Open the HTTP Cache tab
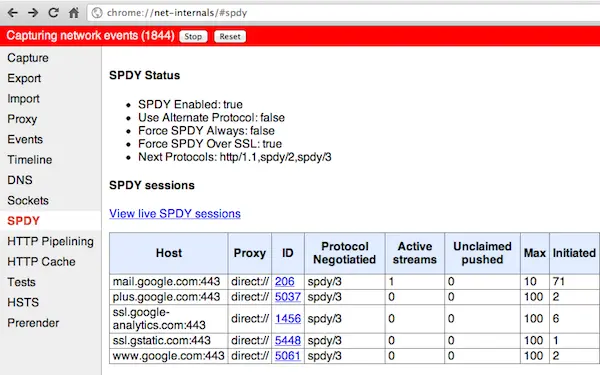 pyautogui.click(x=41, y=262)
